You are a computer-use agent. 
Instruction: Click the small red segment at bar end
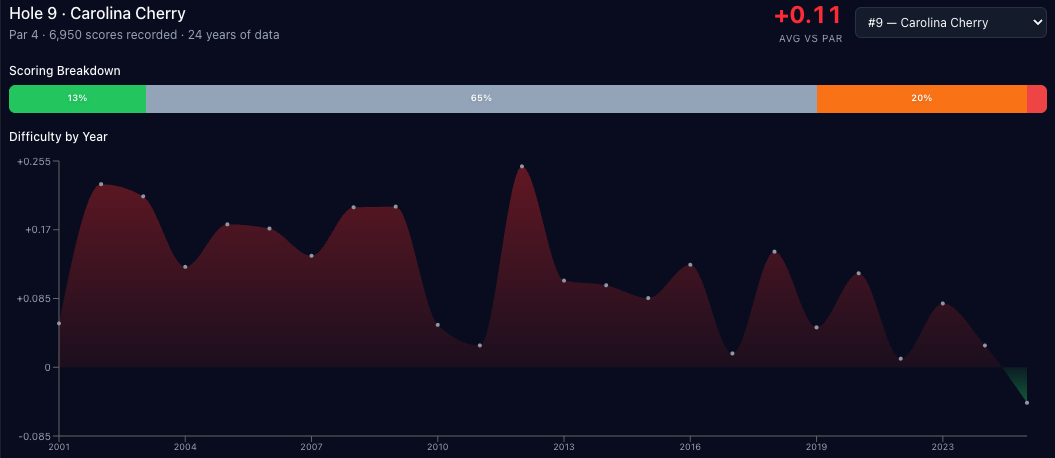click(x=1037, y=99)
